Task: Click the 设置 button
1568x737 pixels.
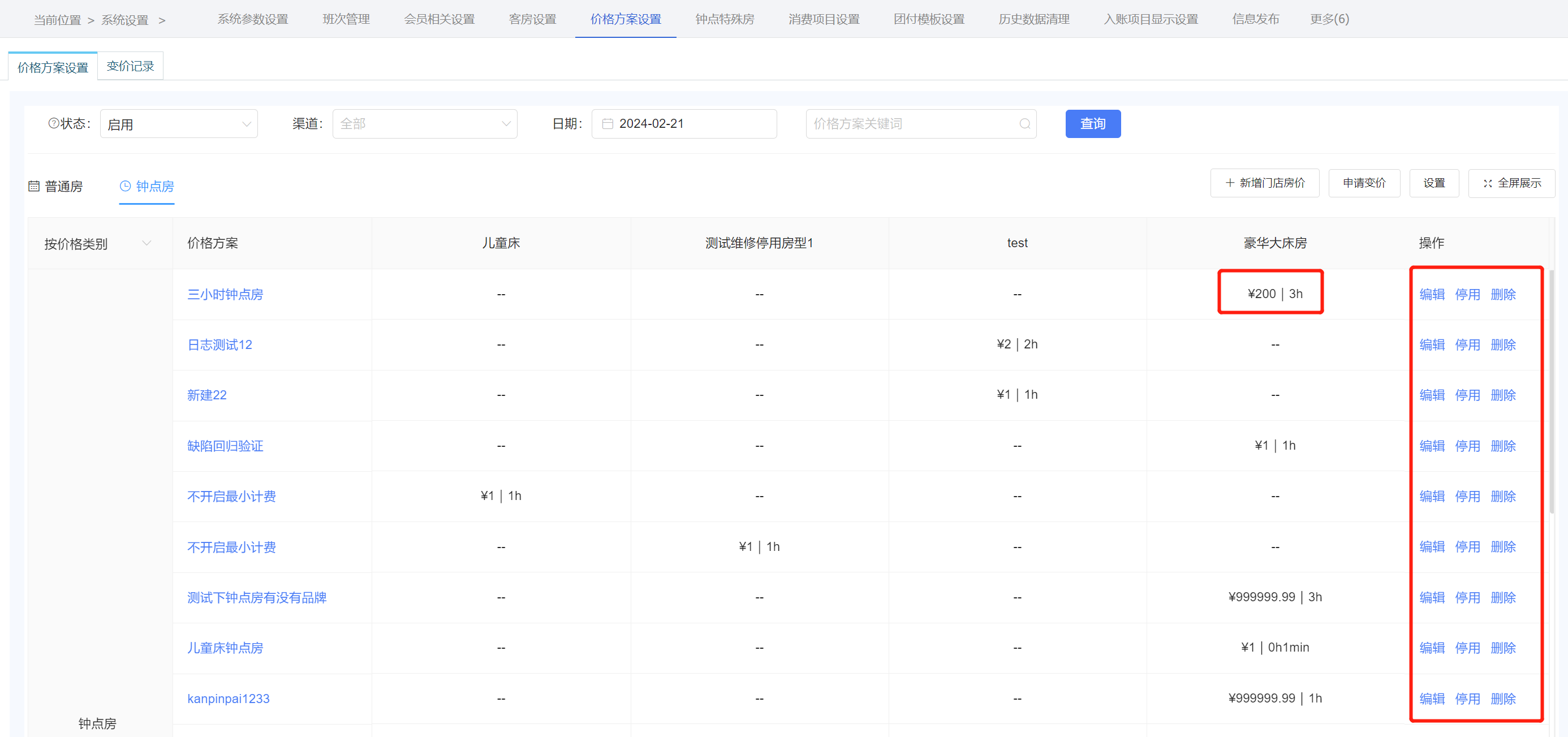Action: (1434, 183)
